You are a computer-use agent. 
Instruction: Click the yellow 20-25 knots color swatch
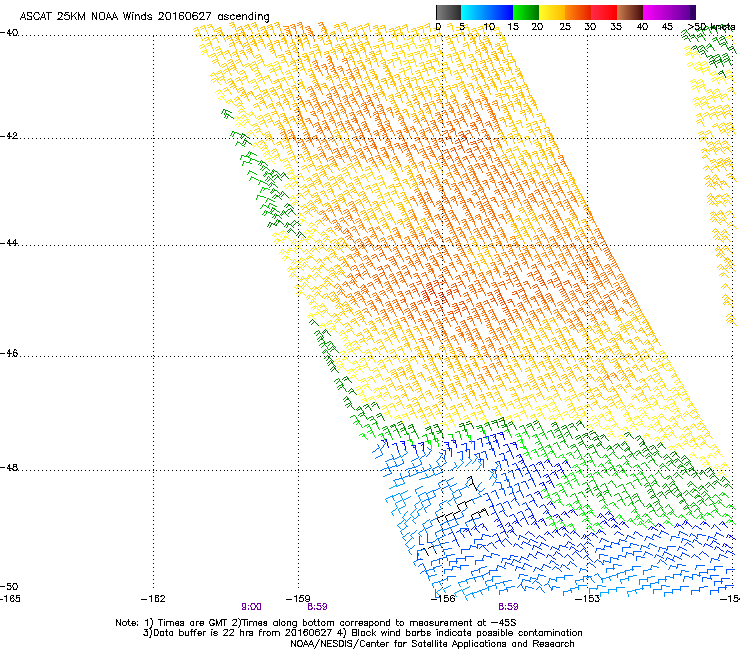(552, 12)
